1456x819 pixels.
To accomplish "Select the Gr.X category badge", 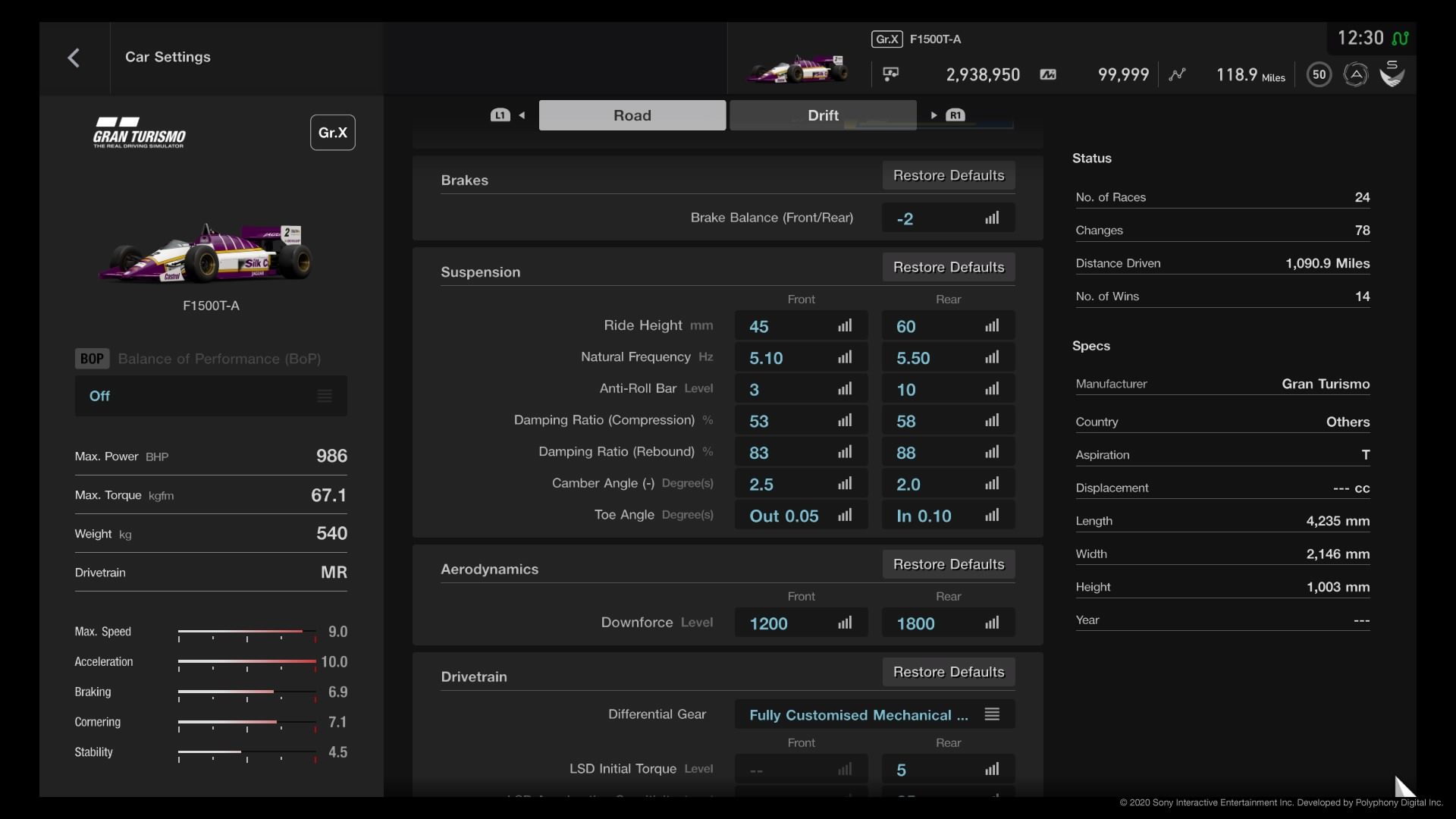I will 332,133.
